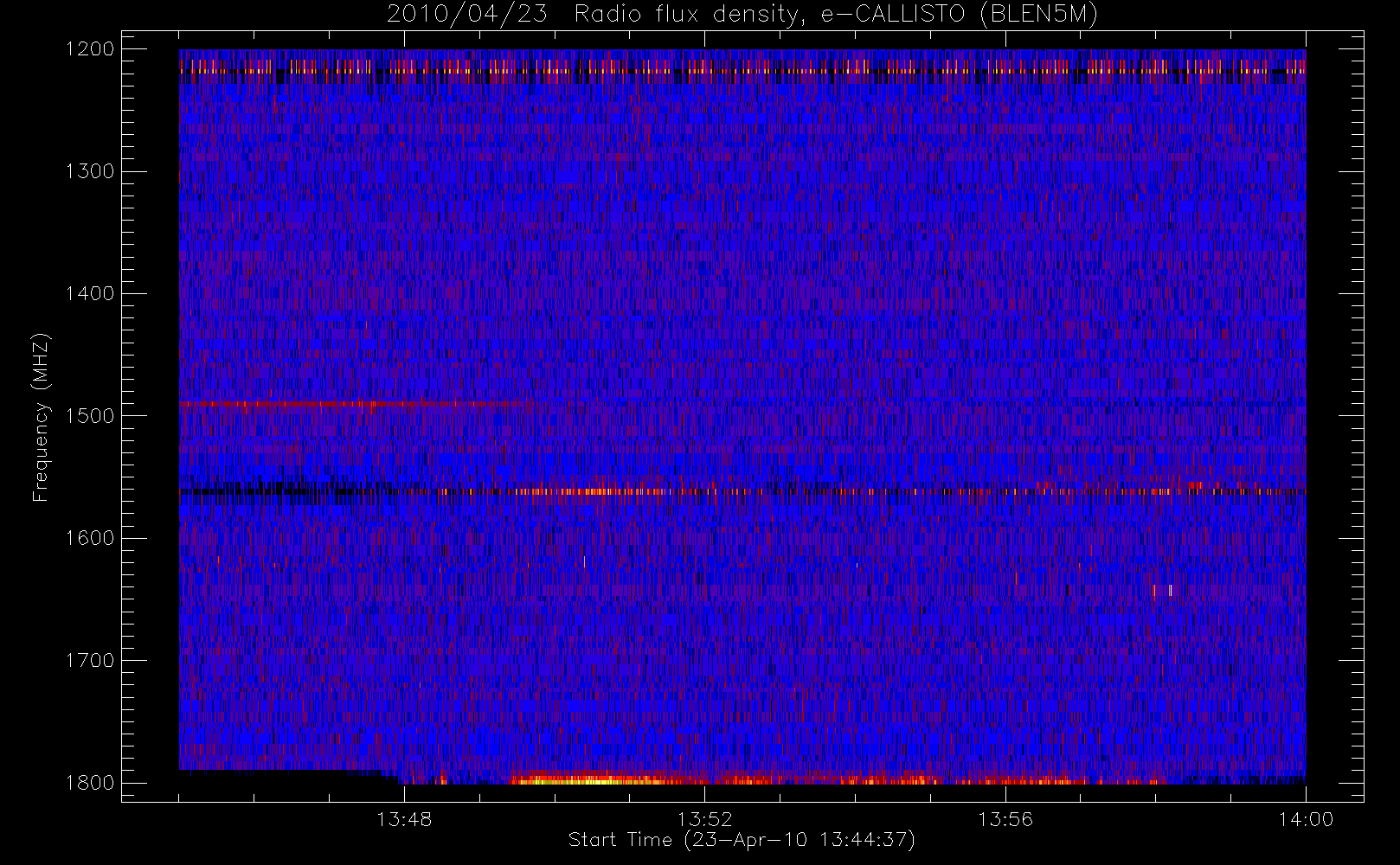
Task: Click the 13:56 time tick label
Action: coord(1005,819)
